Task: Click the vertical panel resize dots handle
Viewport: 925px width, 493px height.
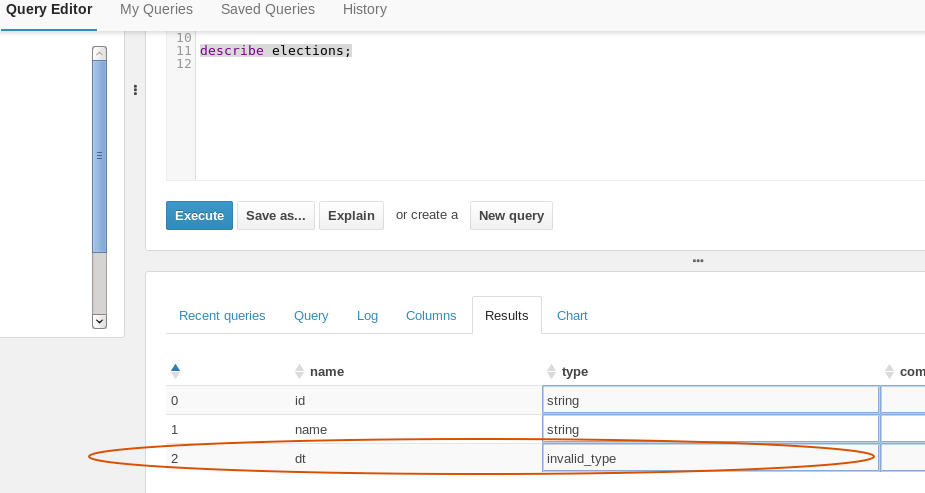Action: point(135,90)
